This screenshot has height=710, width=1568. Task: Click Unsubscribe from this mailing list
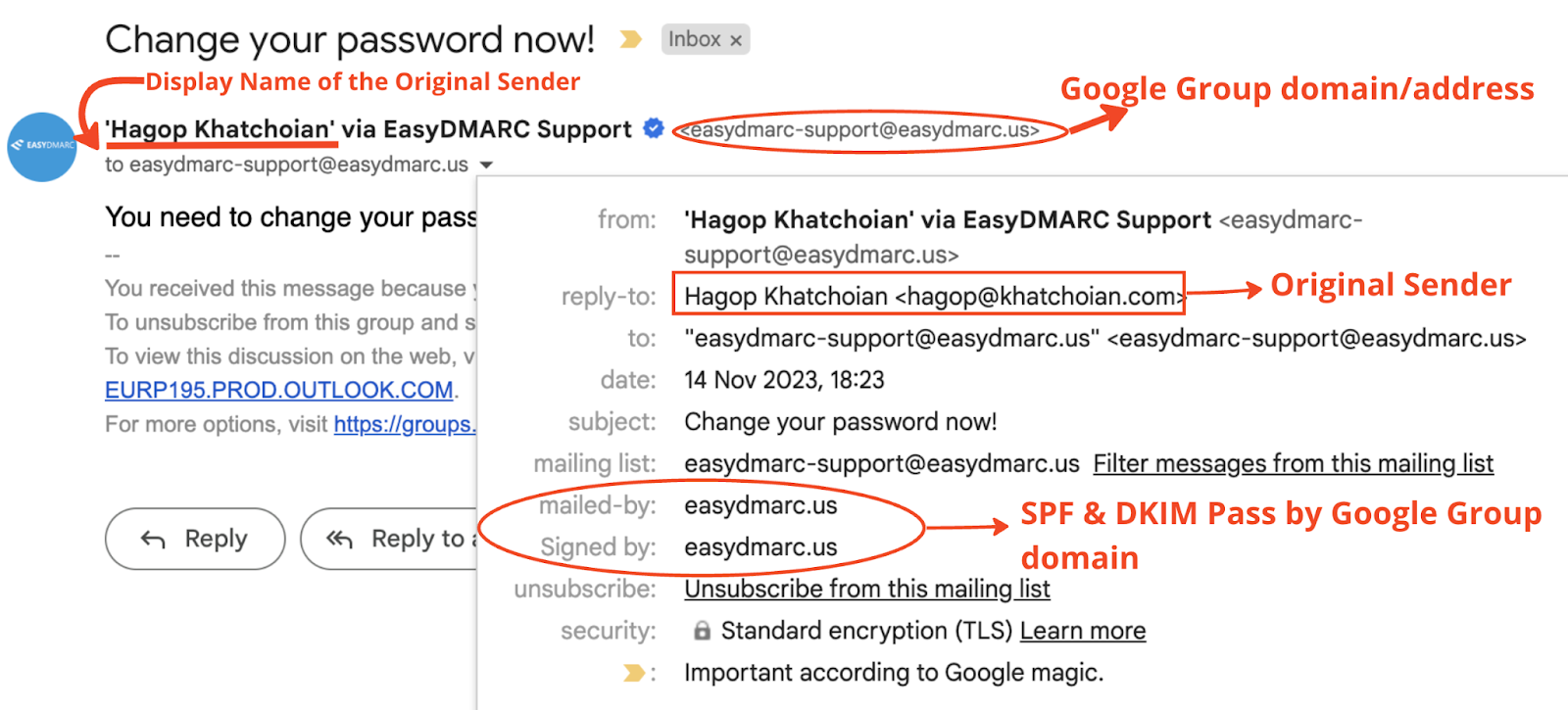(866, 589)
